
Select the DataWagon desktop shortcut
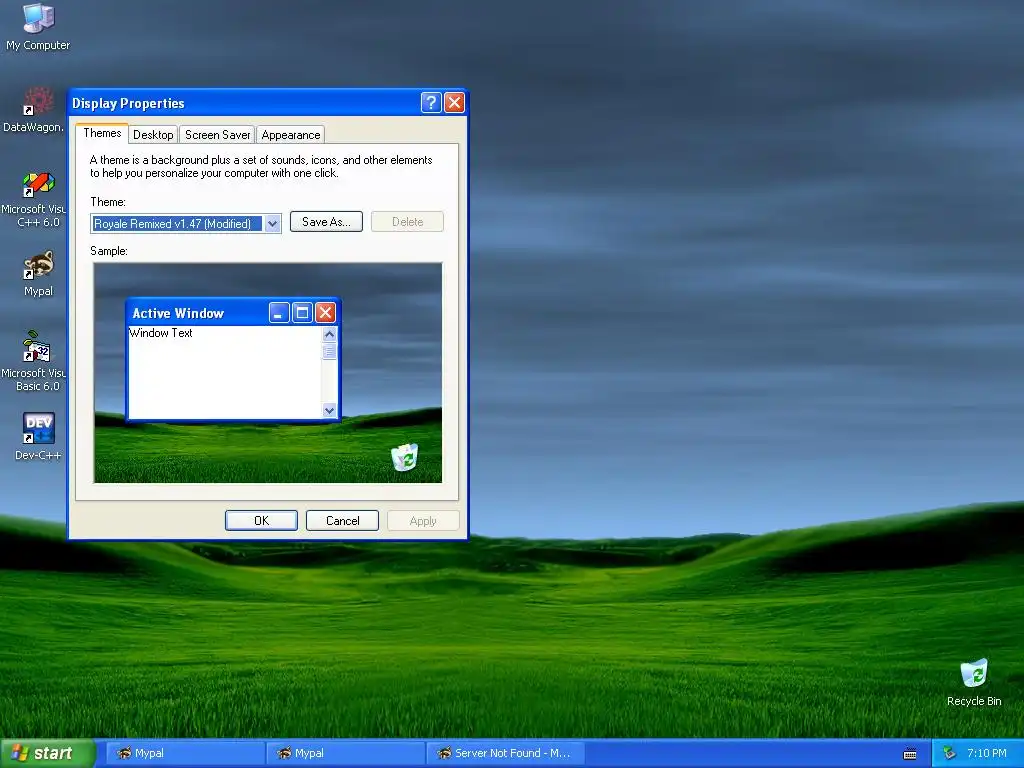[34, 109]
